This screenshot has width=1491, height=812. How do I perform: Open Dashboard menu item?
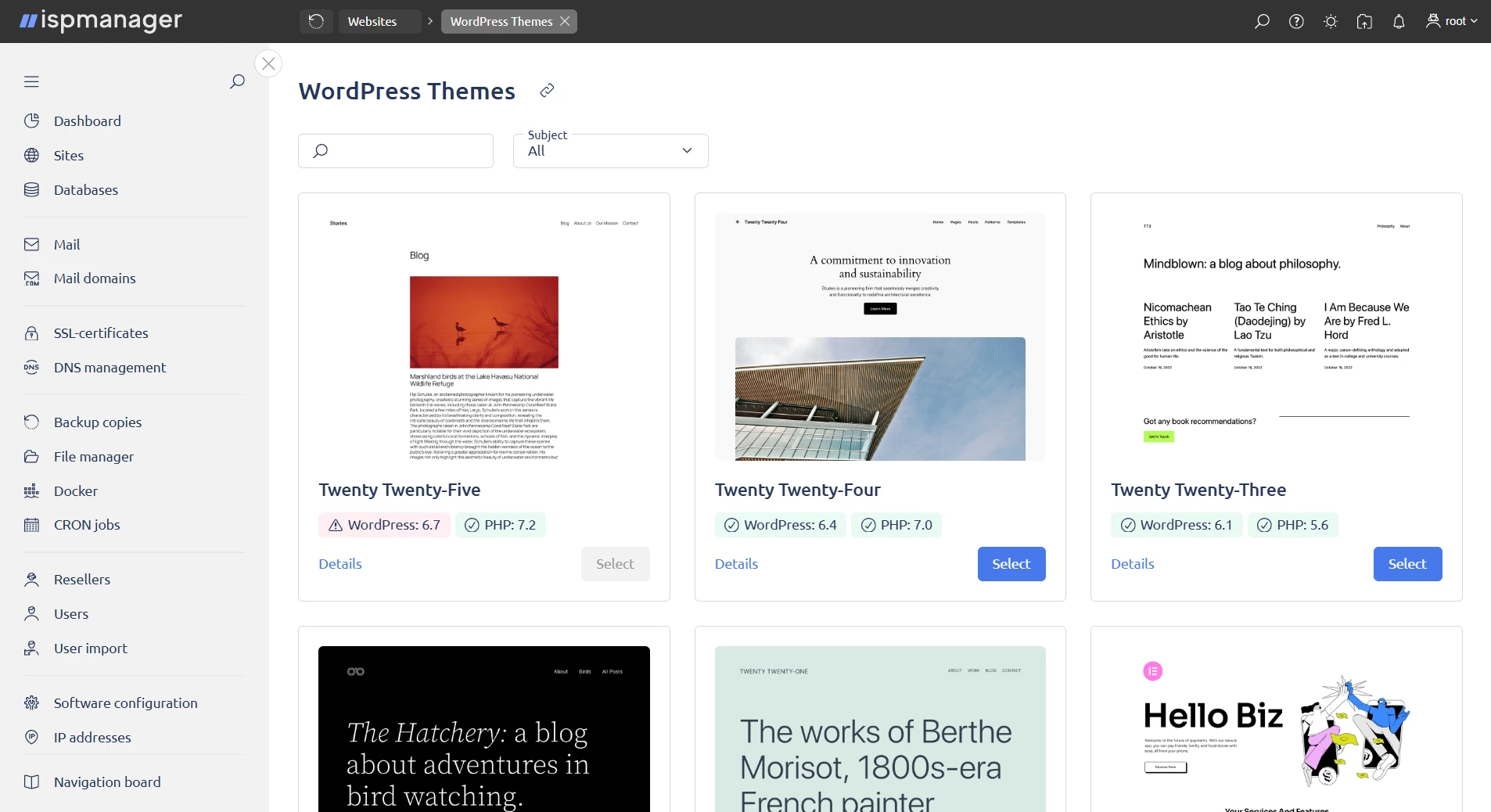[x=88, y=121]
